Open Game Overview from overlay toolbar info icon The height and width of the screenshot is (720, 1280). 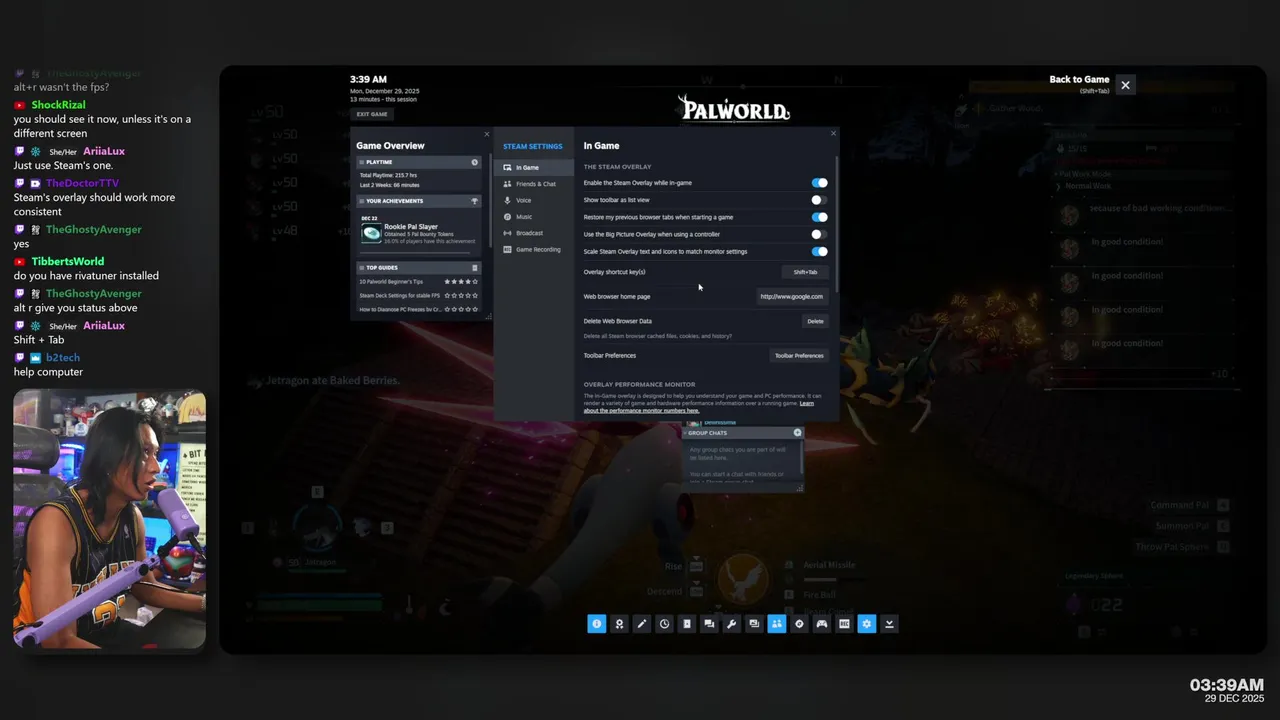coord(597,624)
